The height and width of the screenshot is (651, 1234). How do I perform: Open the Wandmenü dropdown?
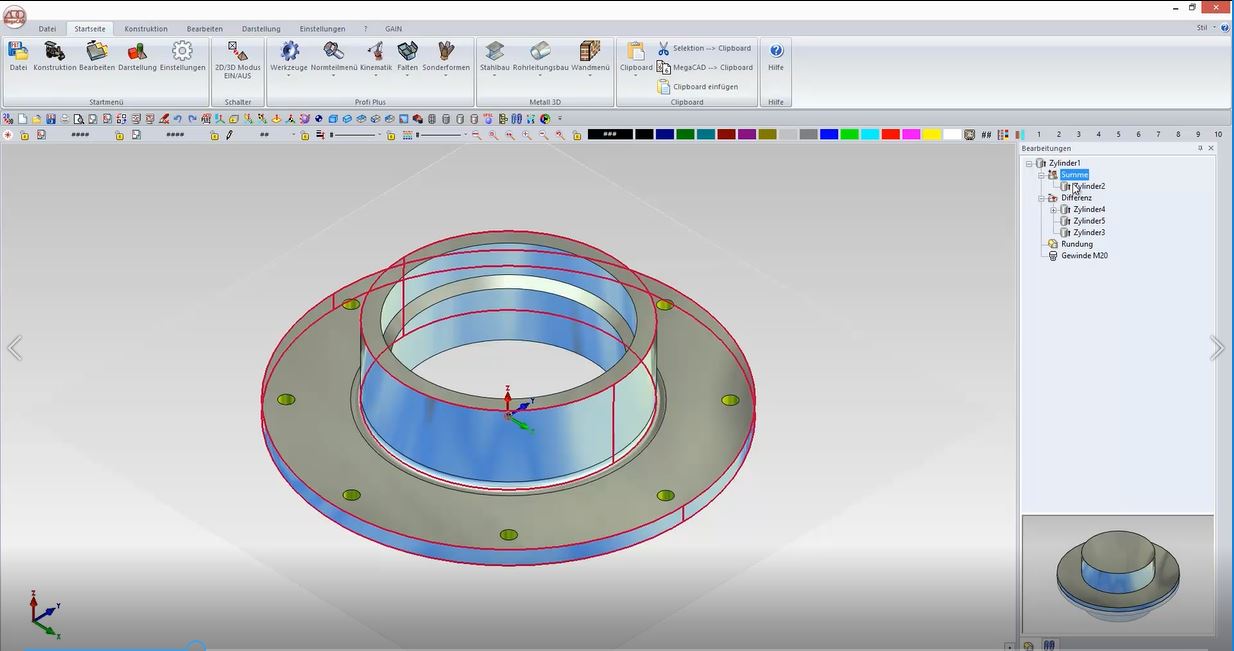tap(590, 59)
